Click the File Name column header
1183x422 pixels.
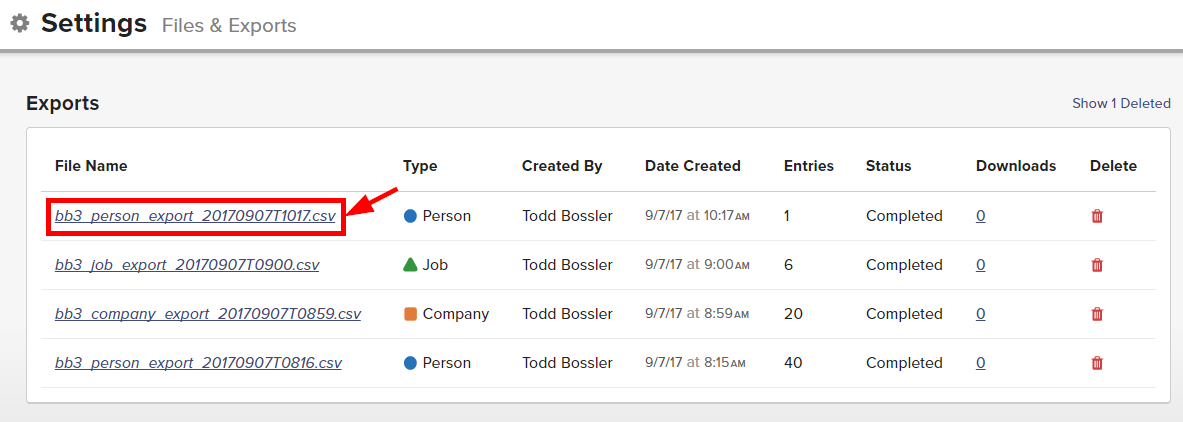(91, 166)
